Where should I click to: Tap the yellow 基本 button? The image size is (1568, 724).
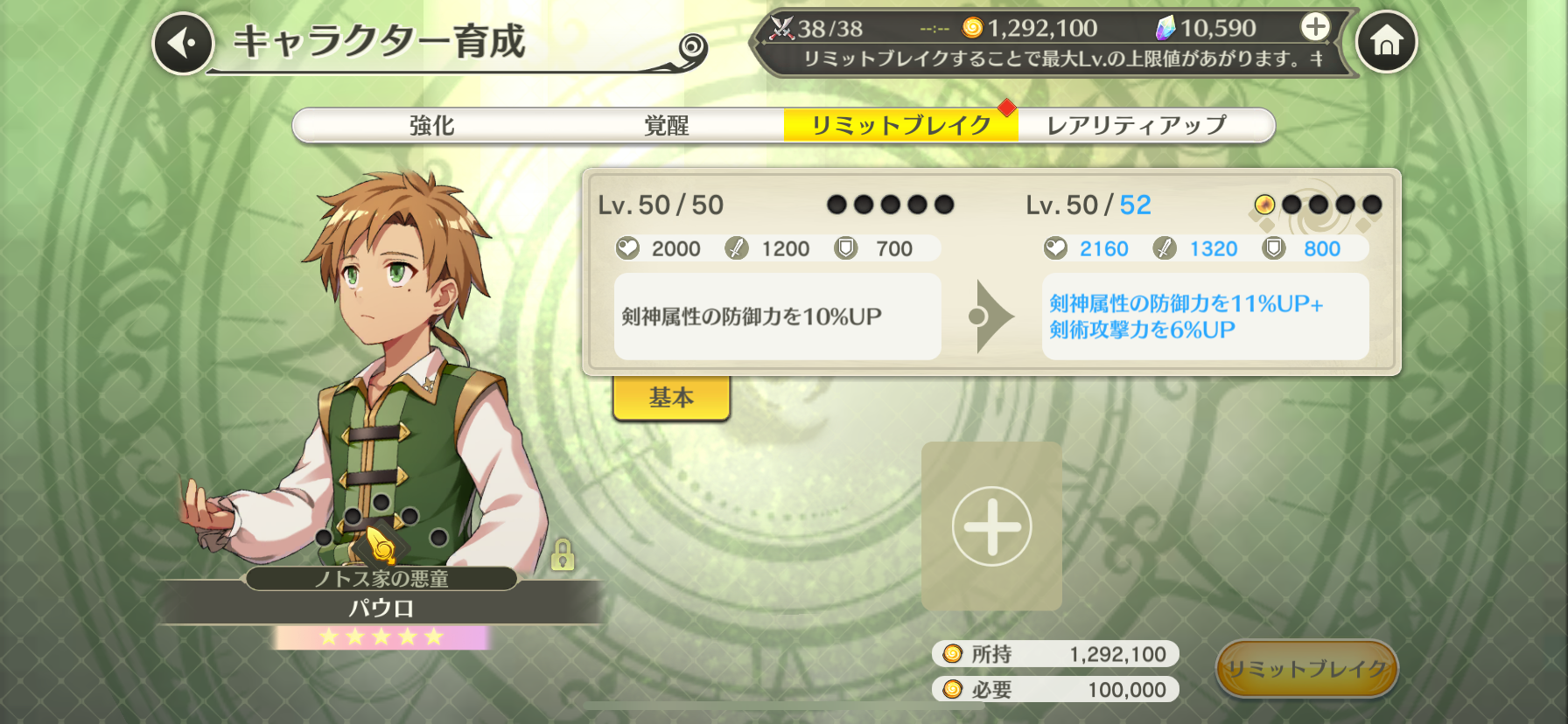coord(671,398)
